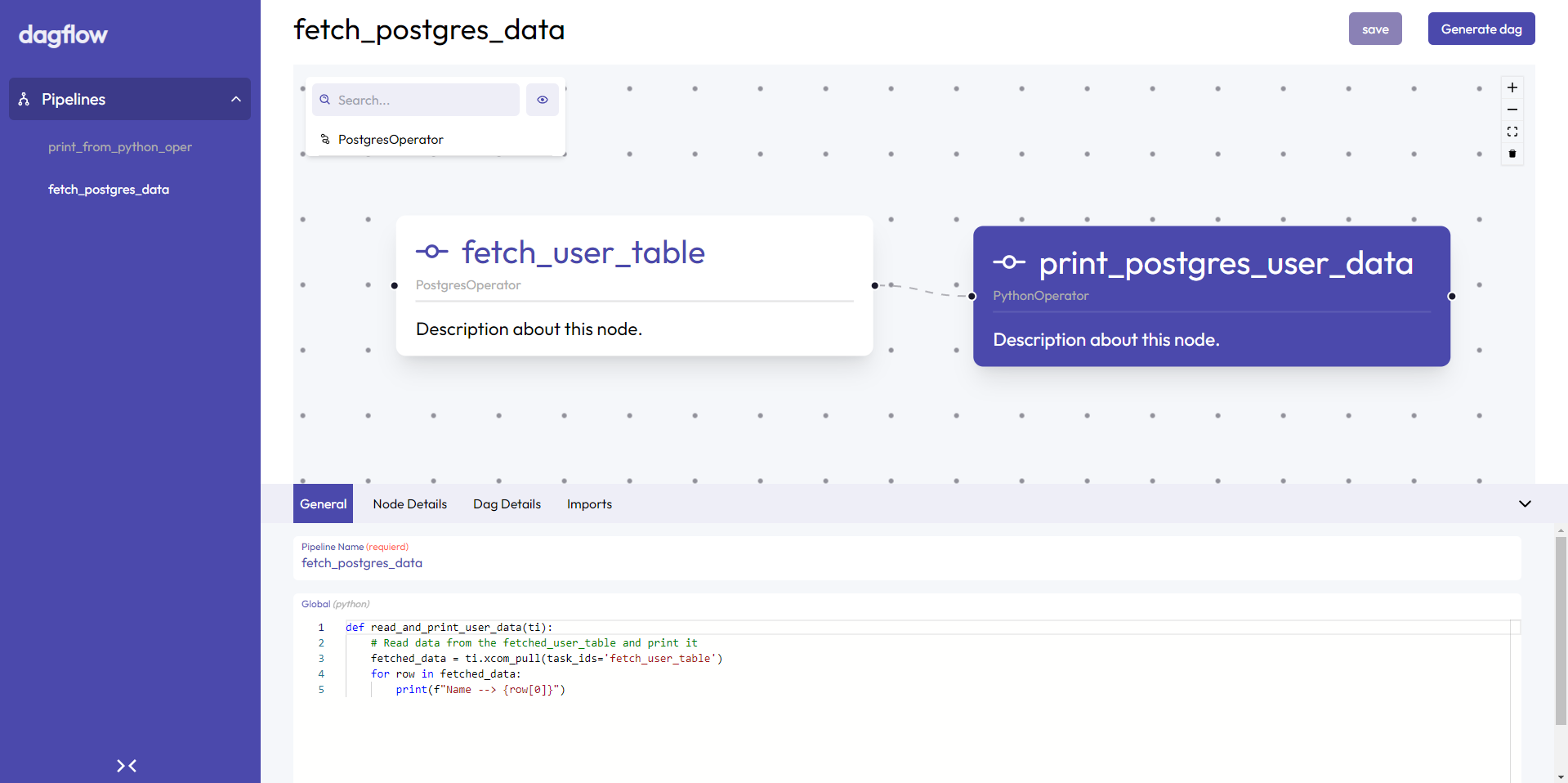1568x783 pixels.
Task: Switch to the Dag Details tab
Action: 507,503
